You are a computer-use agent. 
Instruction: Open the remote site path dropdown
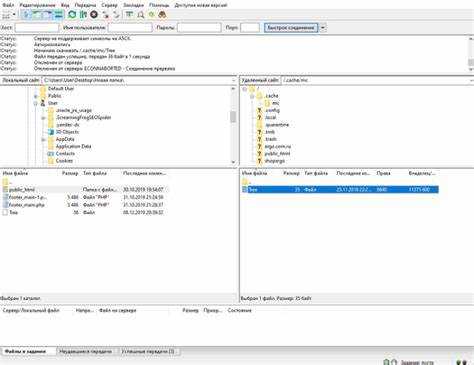pyautogui.click(x=471, y=80)
